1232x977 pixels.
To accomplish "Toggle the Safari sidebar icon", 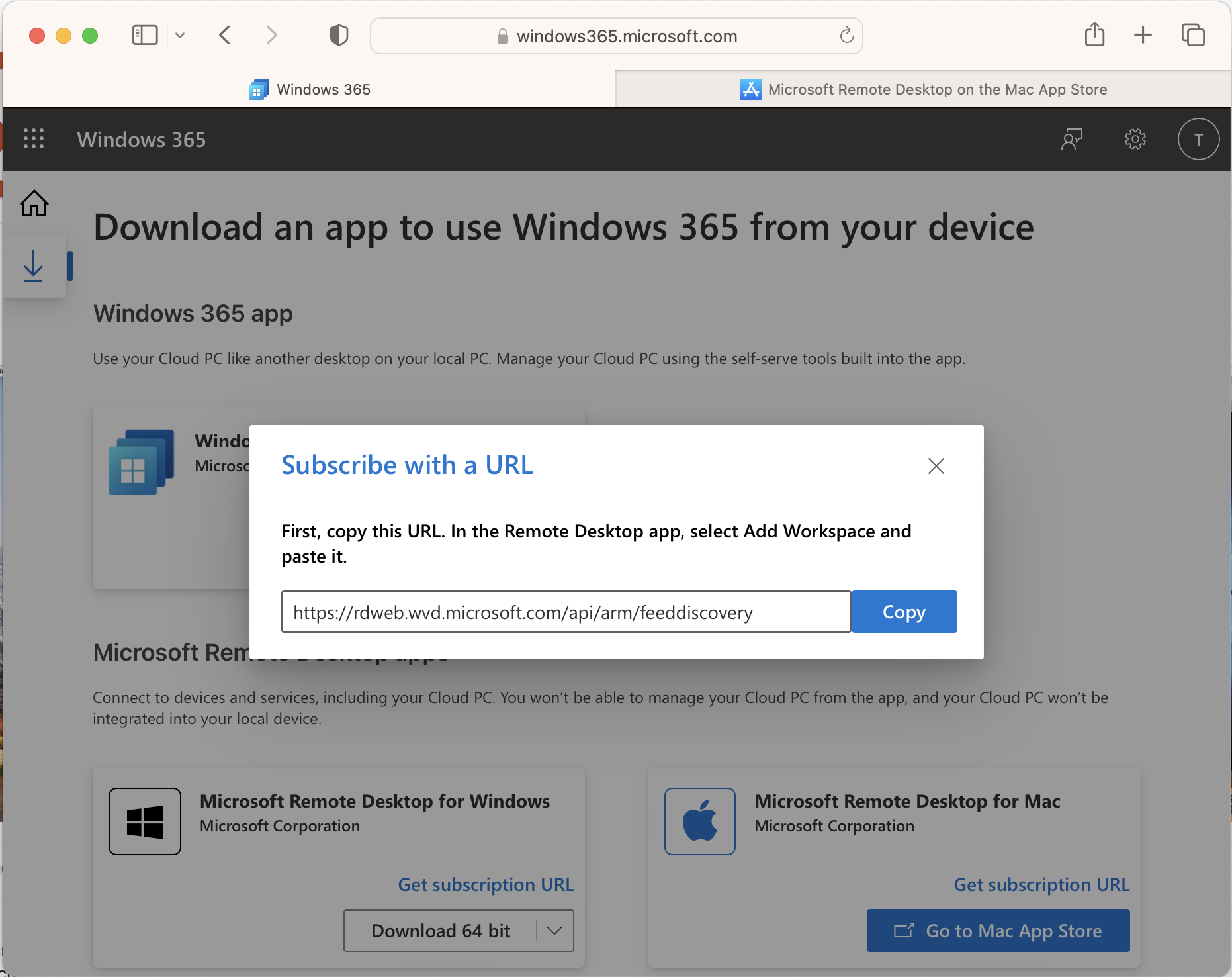I will click(x=145, y=35).
